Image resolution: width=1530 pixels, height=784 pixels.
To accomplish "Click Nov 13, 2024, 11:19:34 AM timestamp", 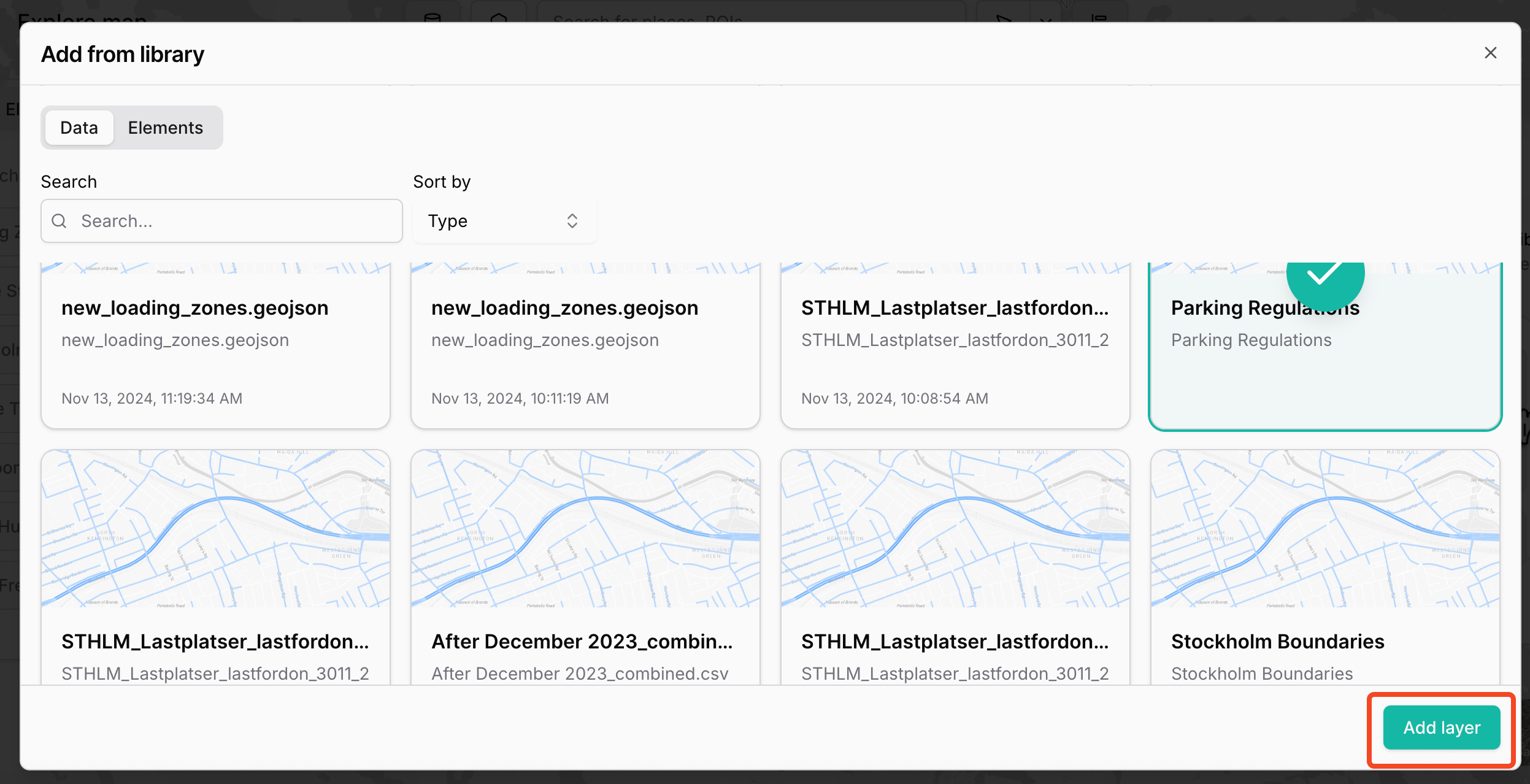I will pyautogui.click(x=152, y=399).
